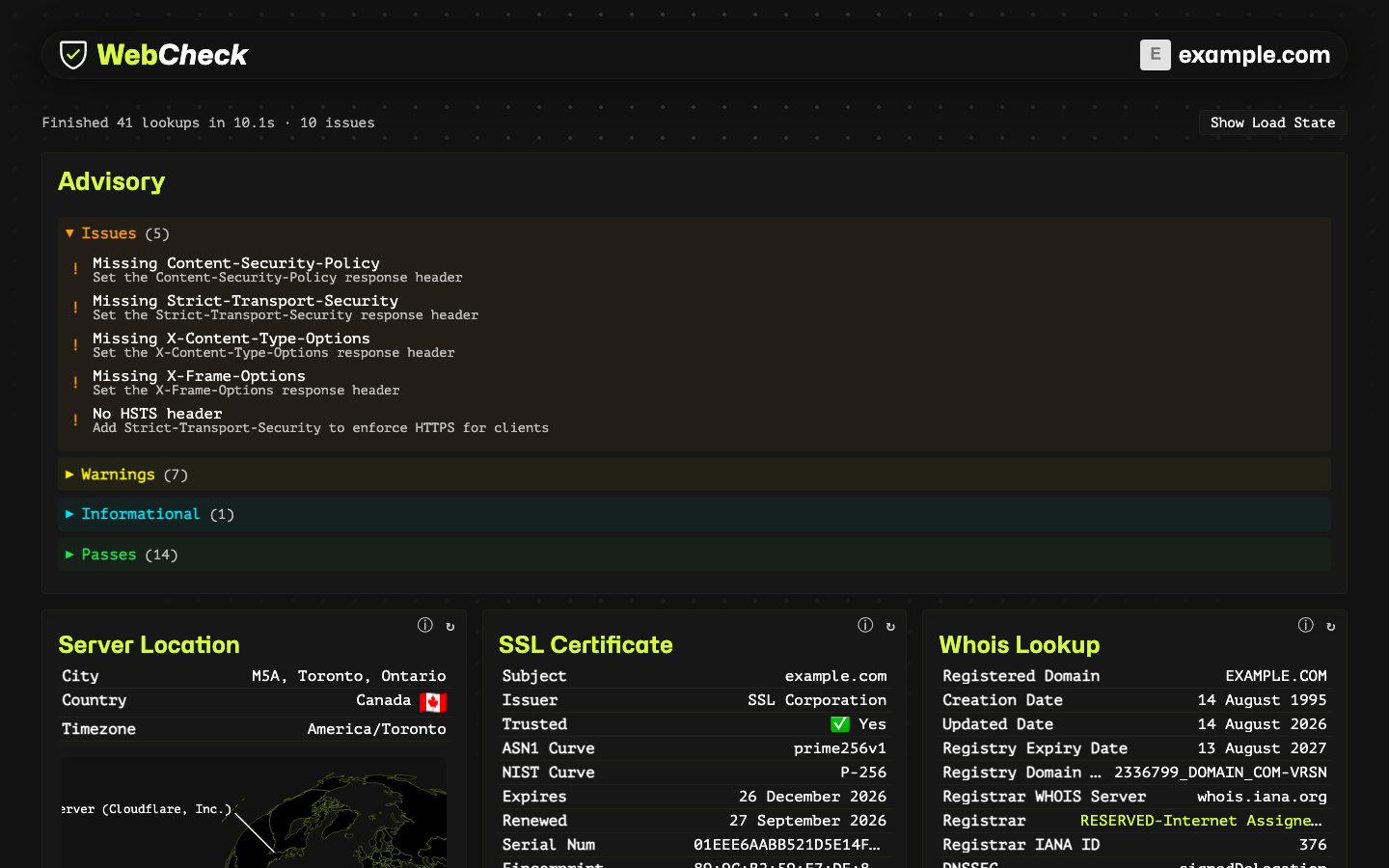Viewport: 1389px width, 868px height.
Task: Click the green Trusted checkmark icon
Action: click(840, 724)
